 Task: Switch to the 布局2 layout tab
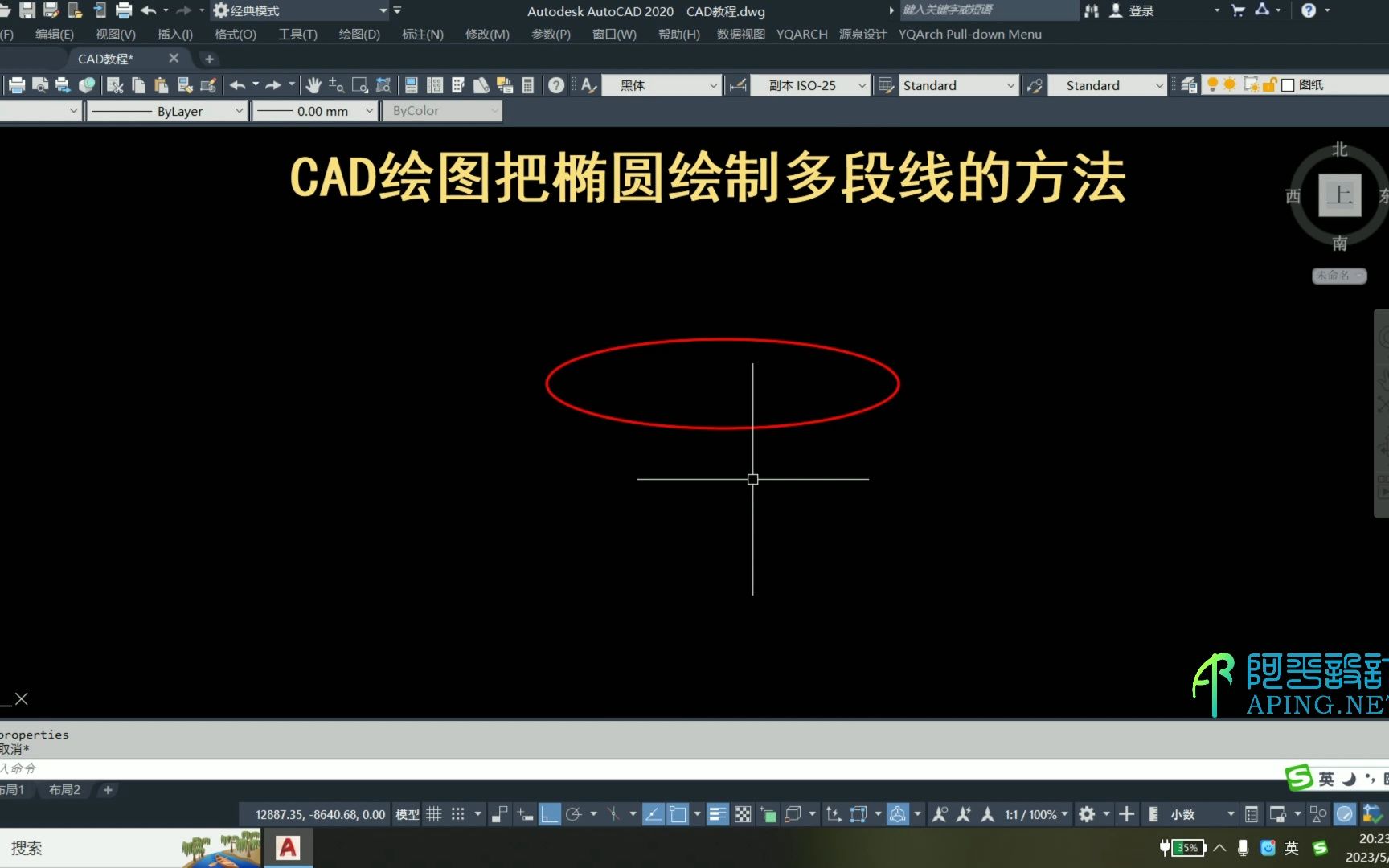(x=64, y=790)
